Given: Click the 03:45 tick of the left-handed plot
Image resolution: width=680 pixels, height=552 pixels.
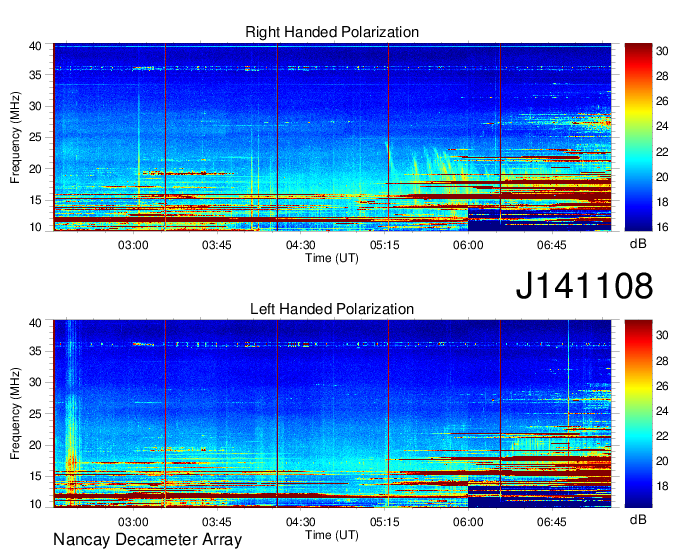Looking at the screenshot, I should pos(217,522).
